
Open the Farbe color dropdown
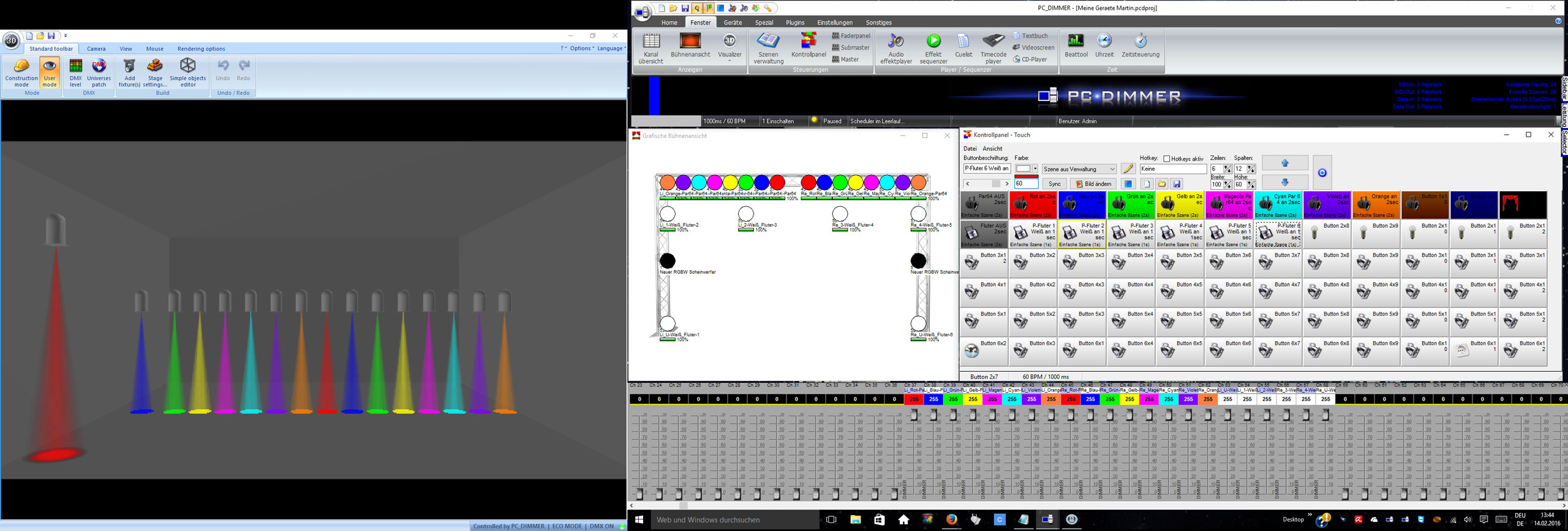[x=1035, y=169]
